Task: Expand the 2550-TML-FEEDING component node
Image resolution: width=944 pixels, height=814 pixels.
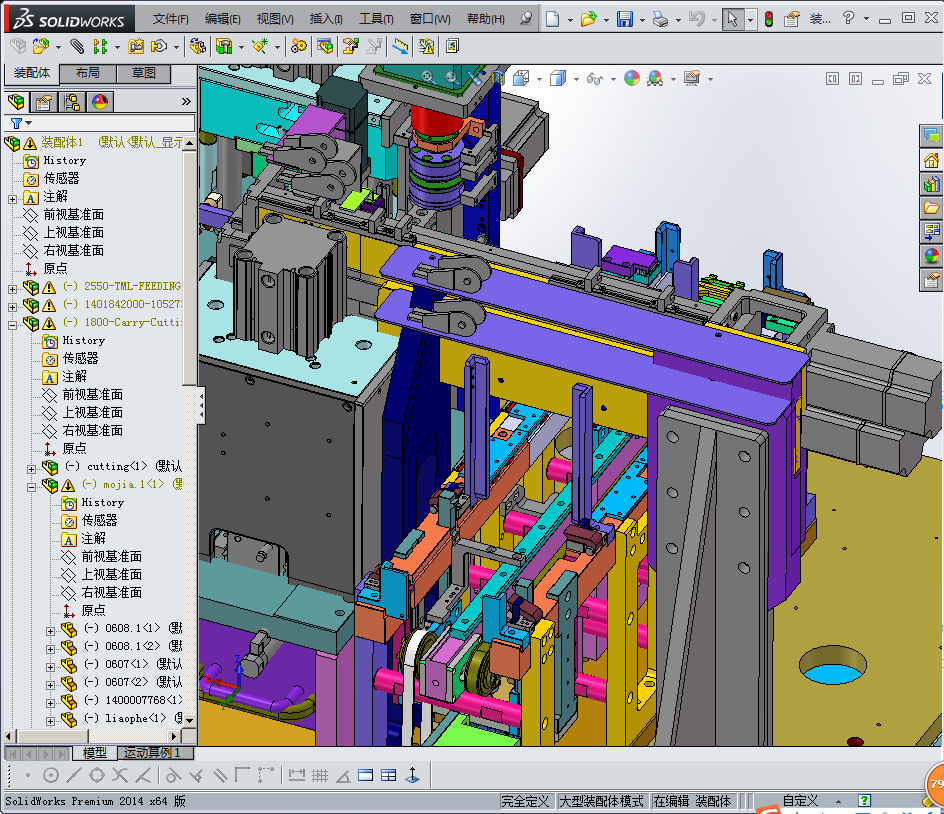Action: click(12, 287)
